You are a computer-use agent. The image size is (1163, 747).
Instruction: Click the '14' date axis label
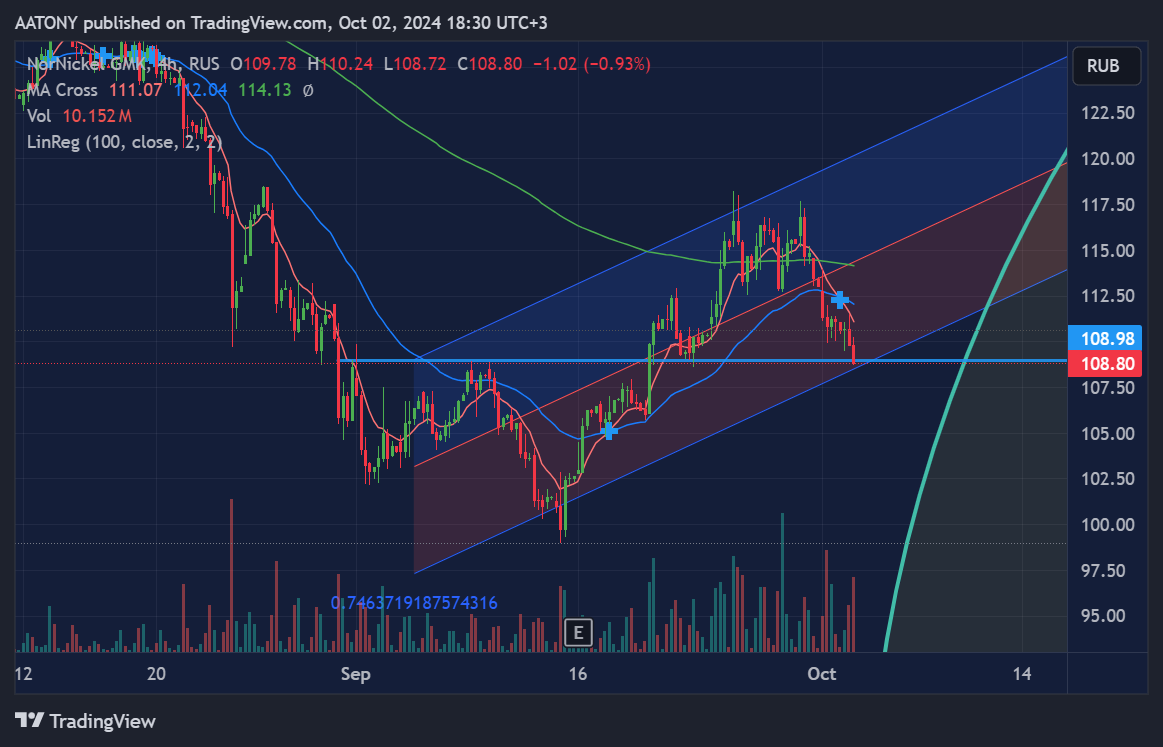pos(1022,674)
